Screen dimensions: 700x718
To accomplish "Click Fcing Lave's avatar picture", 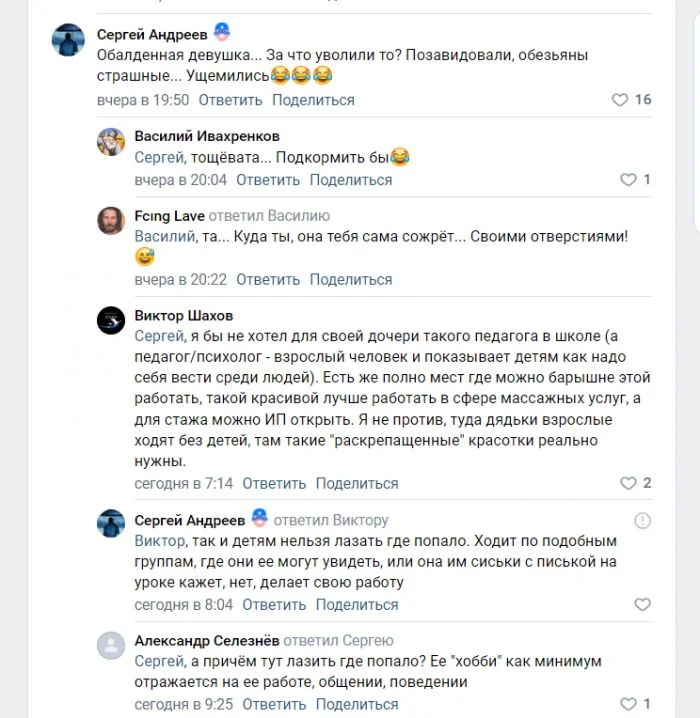I will (110, 222).
